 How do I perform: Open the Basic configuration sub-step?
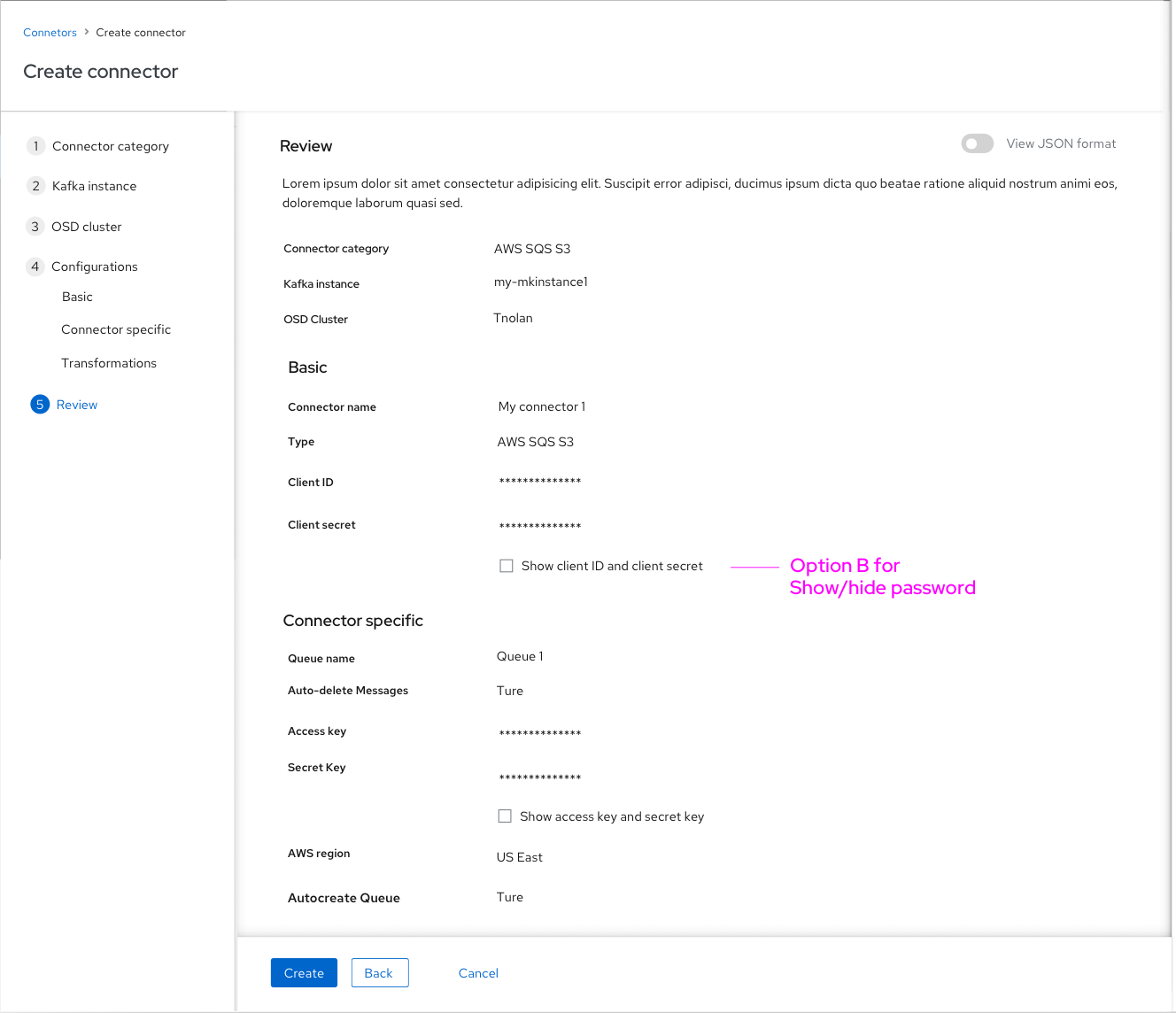pos(77,296)
